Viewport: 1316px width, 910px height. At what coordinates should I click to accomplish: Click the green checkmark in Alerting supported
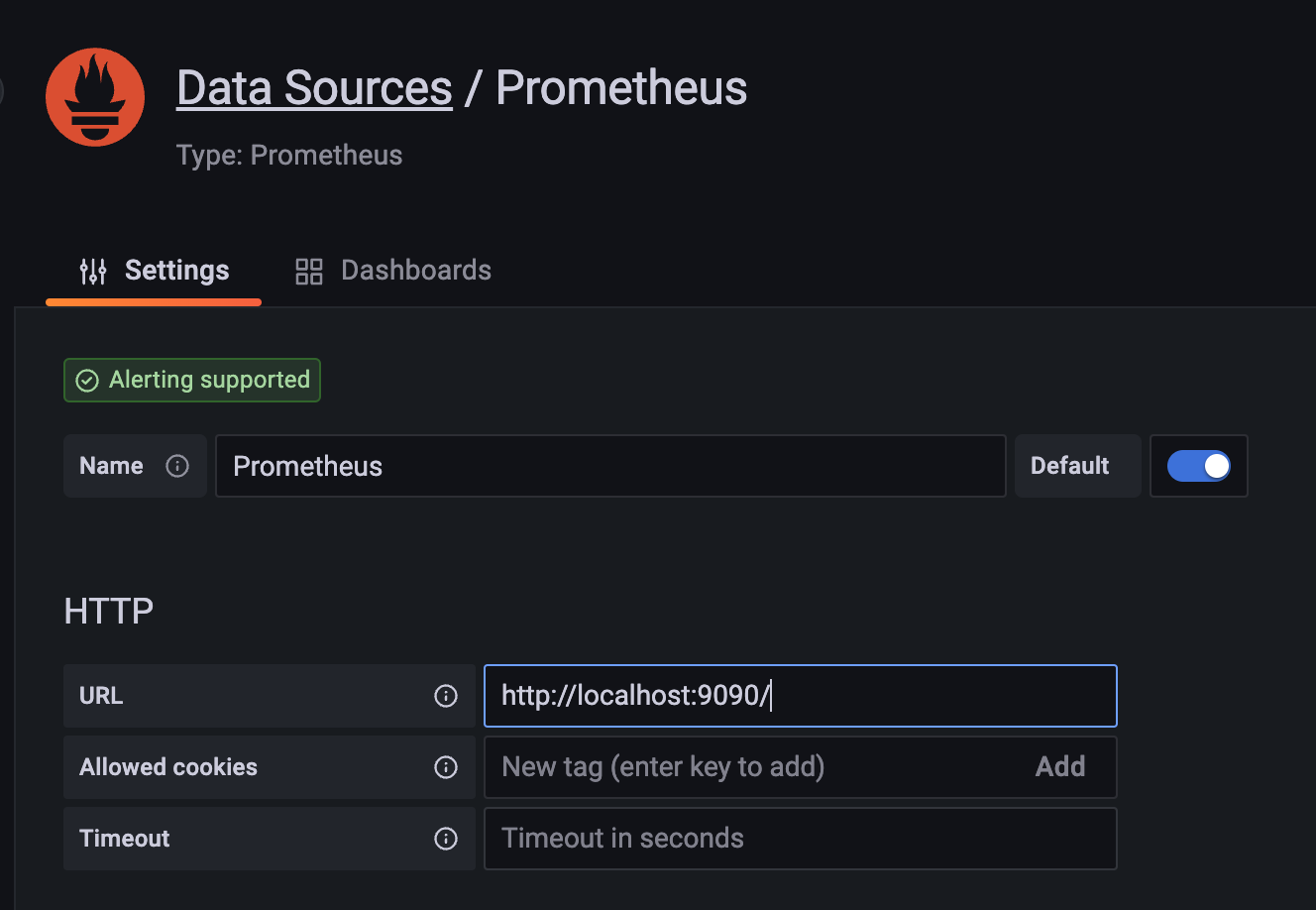tap(87, 381)
